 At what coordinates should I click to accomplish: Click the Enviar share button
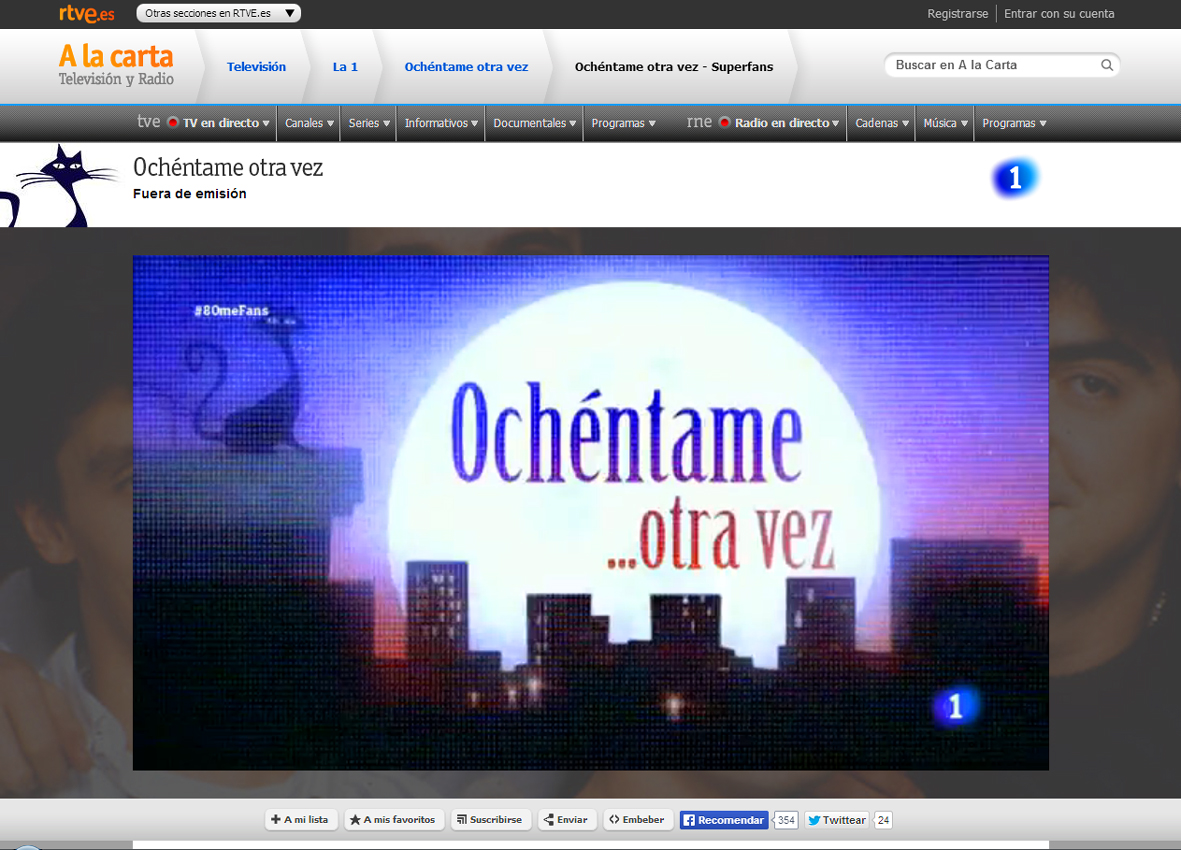pos(566,820)
